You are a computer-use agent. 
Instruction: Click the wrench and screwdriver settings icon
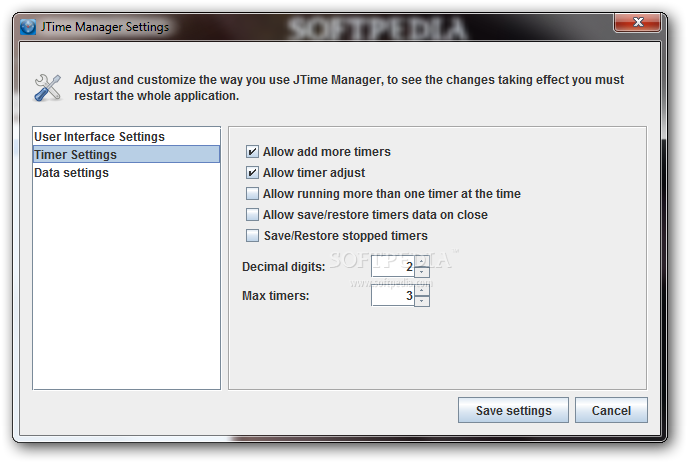click(47, 87)
